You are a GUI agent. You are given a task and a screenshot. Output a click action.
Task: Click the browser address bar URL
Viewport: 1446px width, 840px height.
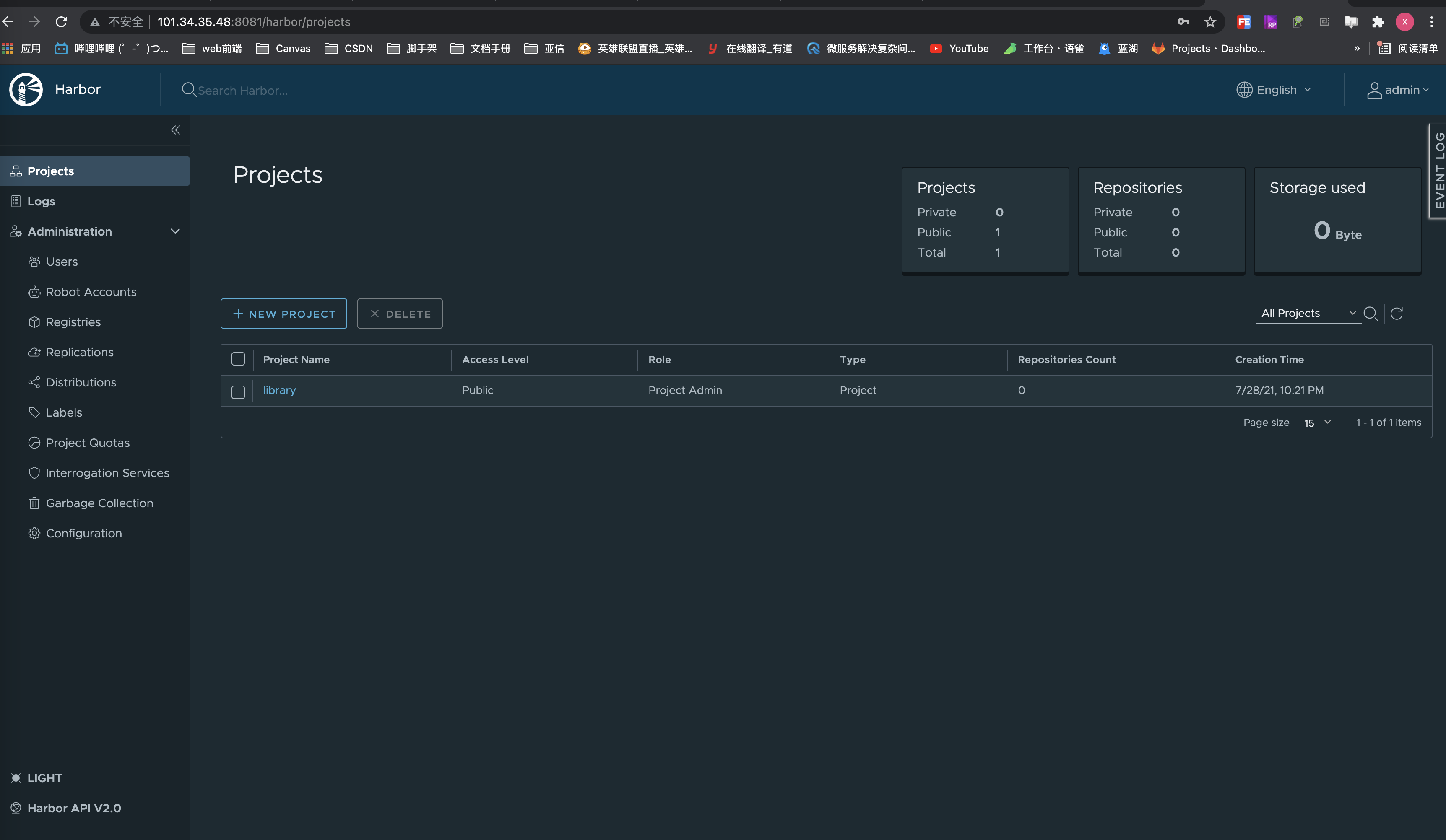(254, 22)
